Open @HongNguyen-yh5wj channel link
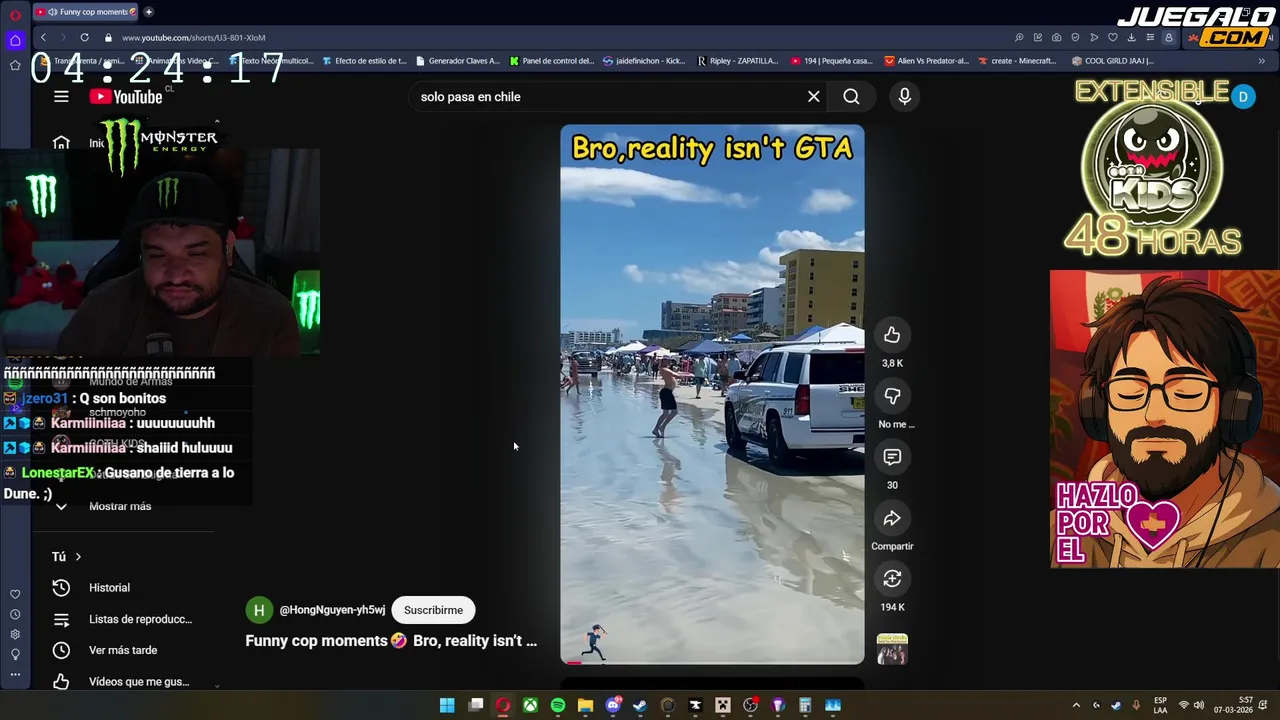The width and height of the screenshot is (1280, 720). coord(332,610)
